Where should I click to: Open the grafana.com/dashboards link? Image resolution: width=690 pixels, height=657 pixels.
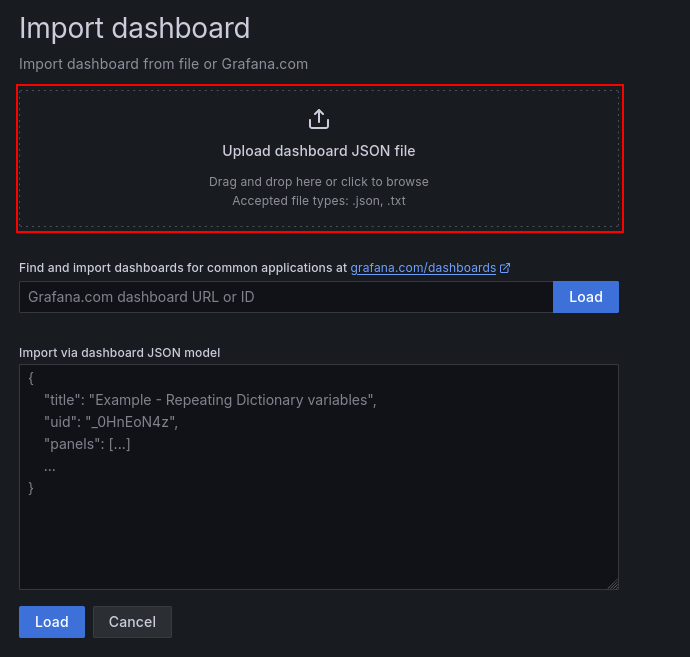click(423, 268)
